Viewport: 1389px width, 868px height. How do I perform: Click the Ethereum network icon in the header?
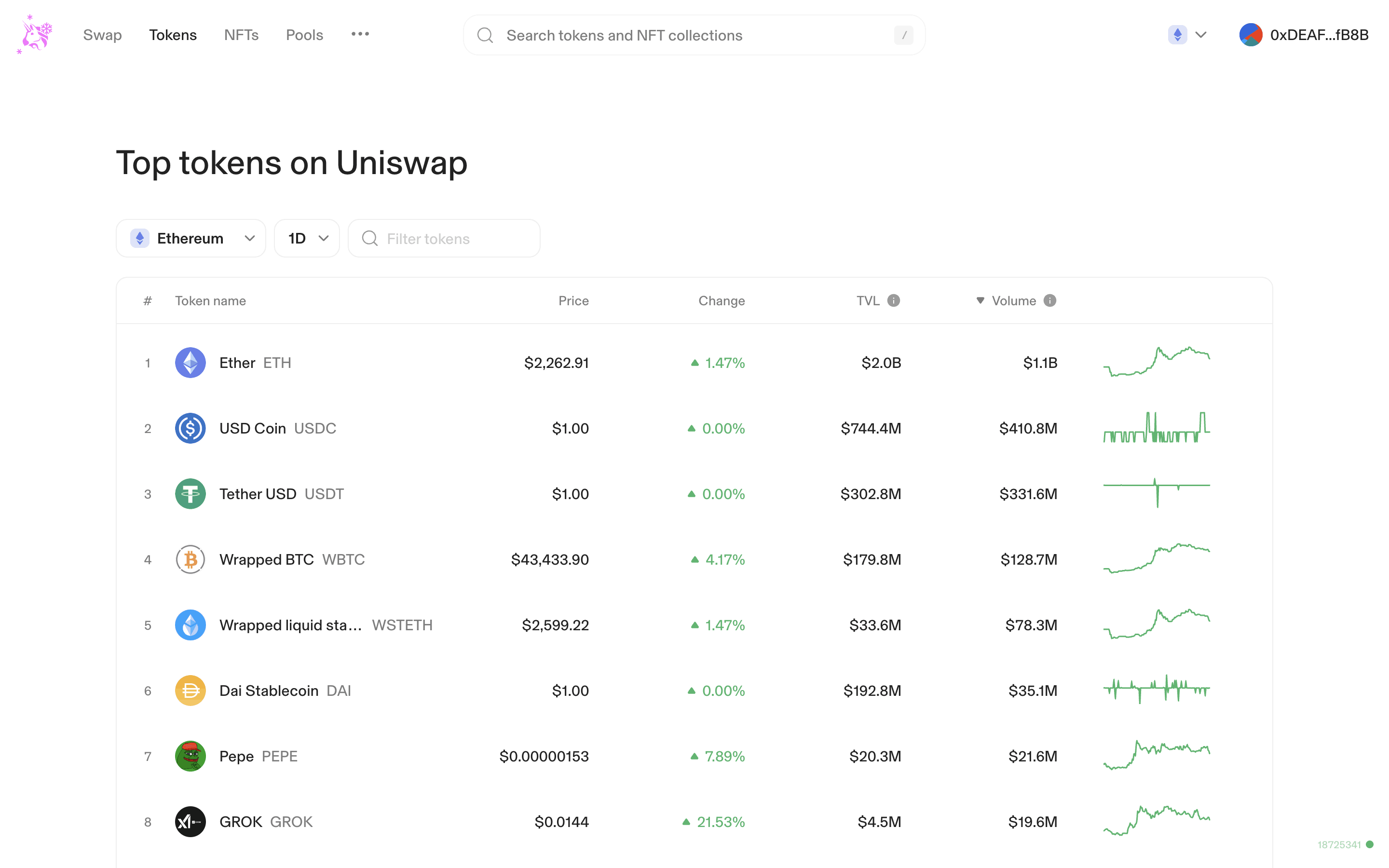tap(1177, 35)
